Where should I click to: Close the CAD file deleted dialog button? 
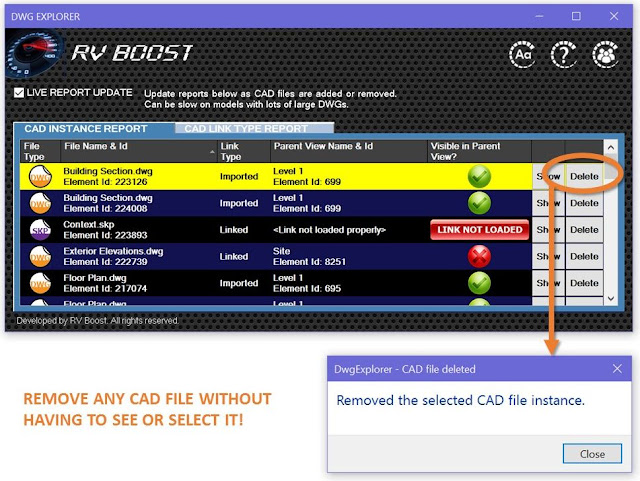click(x=592, y=454)
